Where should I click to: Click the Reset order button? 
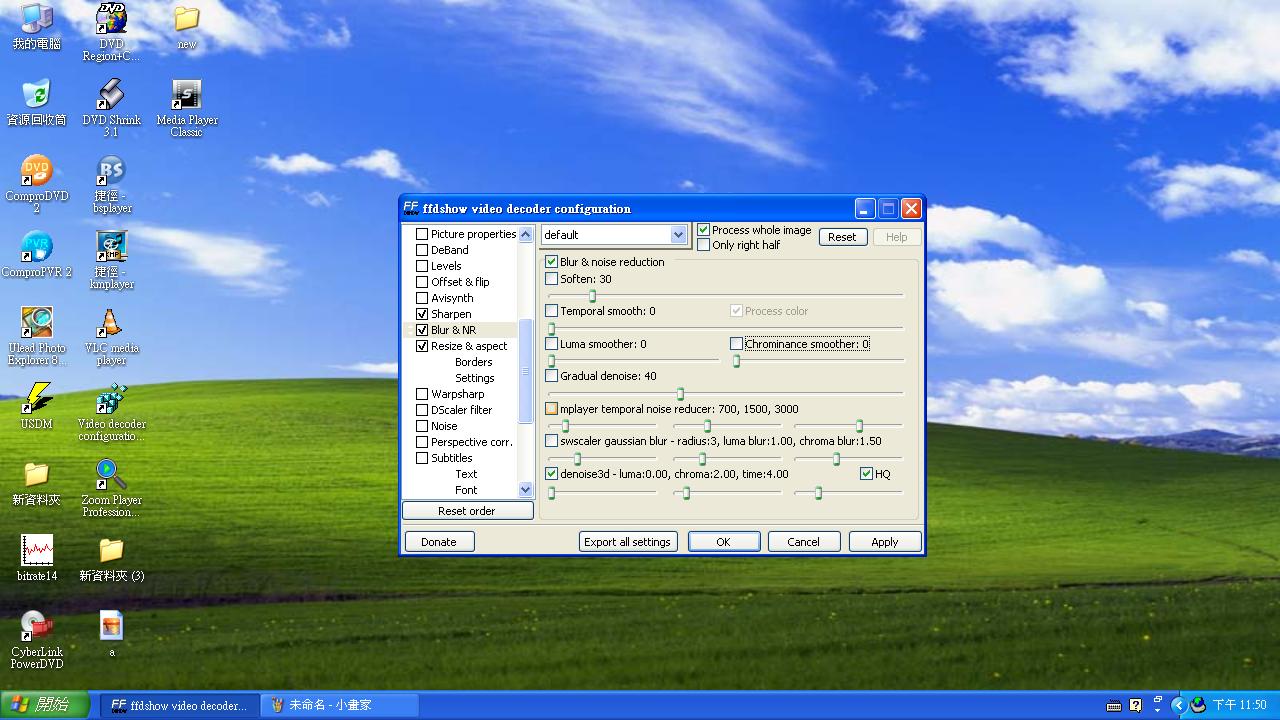(466, 511)
